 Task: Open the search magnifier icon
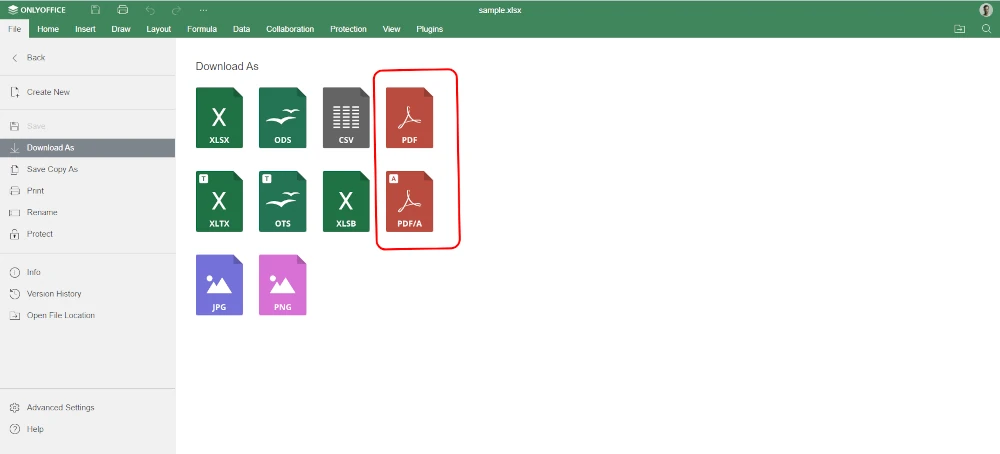point(986,29)
